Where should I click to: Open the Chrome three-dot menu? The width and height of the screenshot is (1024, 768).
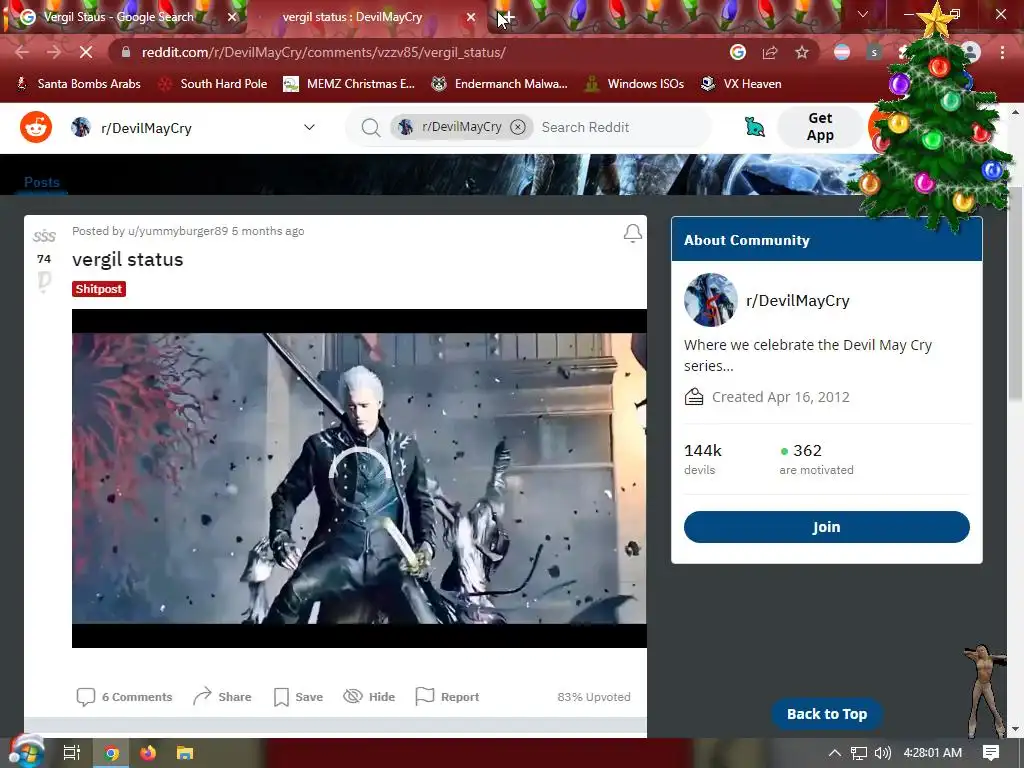coord(1002,52)
